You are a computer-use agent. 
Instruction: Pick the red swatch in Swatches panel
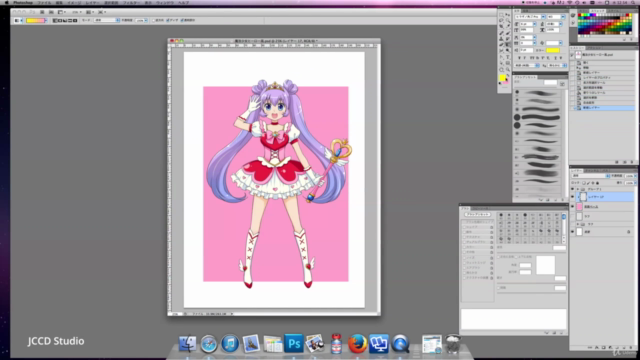579,15
